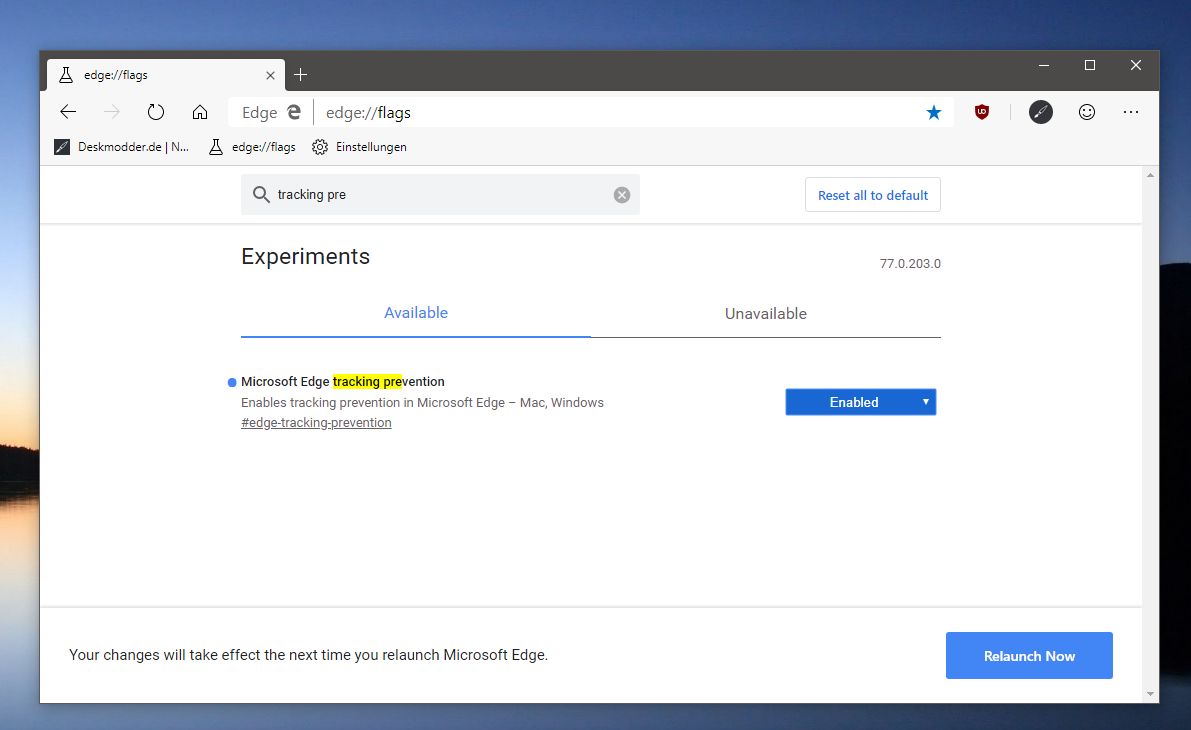This screenshot has width=1191, height=730.
Task: Send feedback with the smiley icon
Action: point(1087,112)
